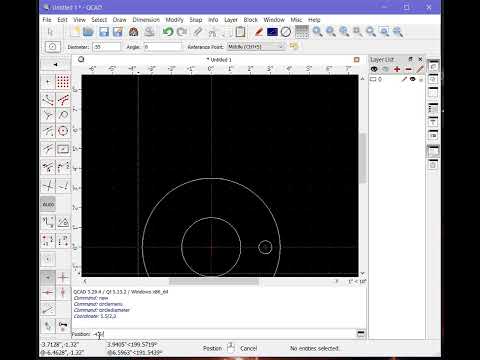Float the Layer List panel
The image size is (480, 360).
point(411,59)
